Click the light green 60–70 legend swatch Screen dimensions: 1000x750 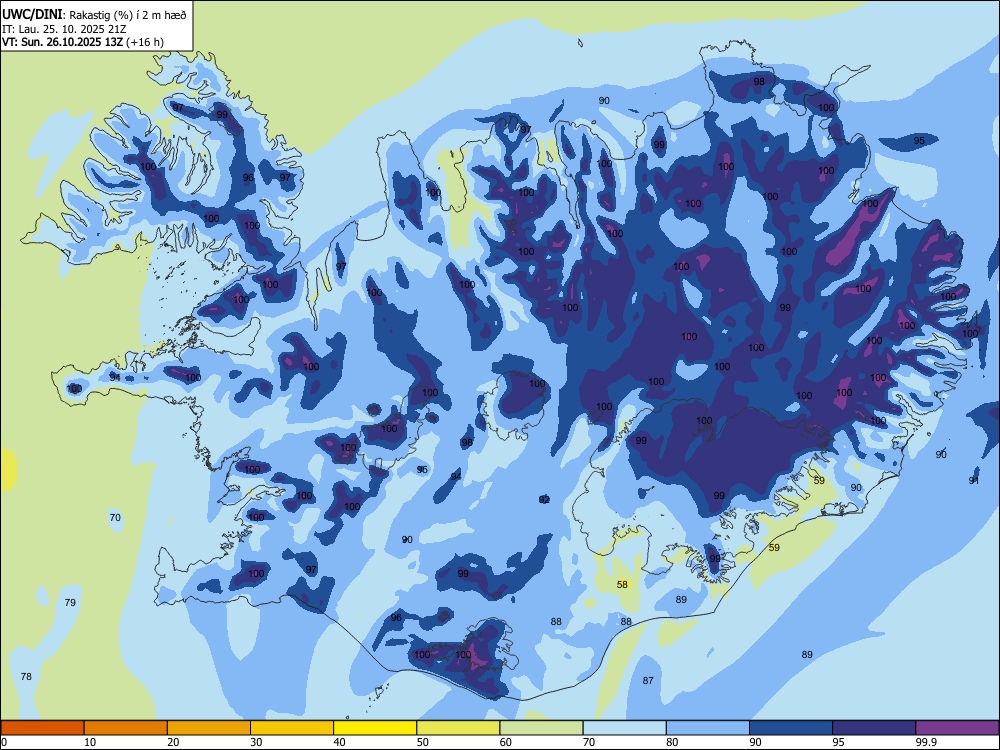(x=541, y=728)
